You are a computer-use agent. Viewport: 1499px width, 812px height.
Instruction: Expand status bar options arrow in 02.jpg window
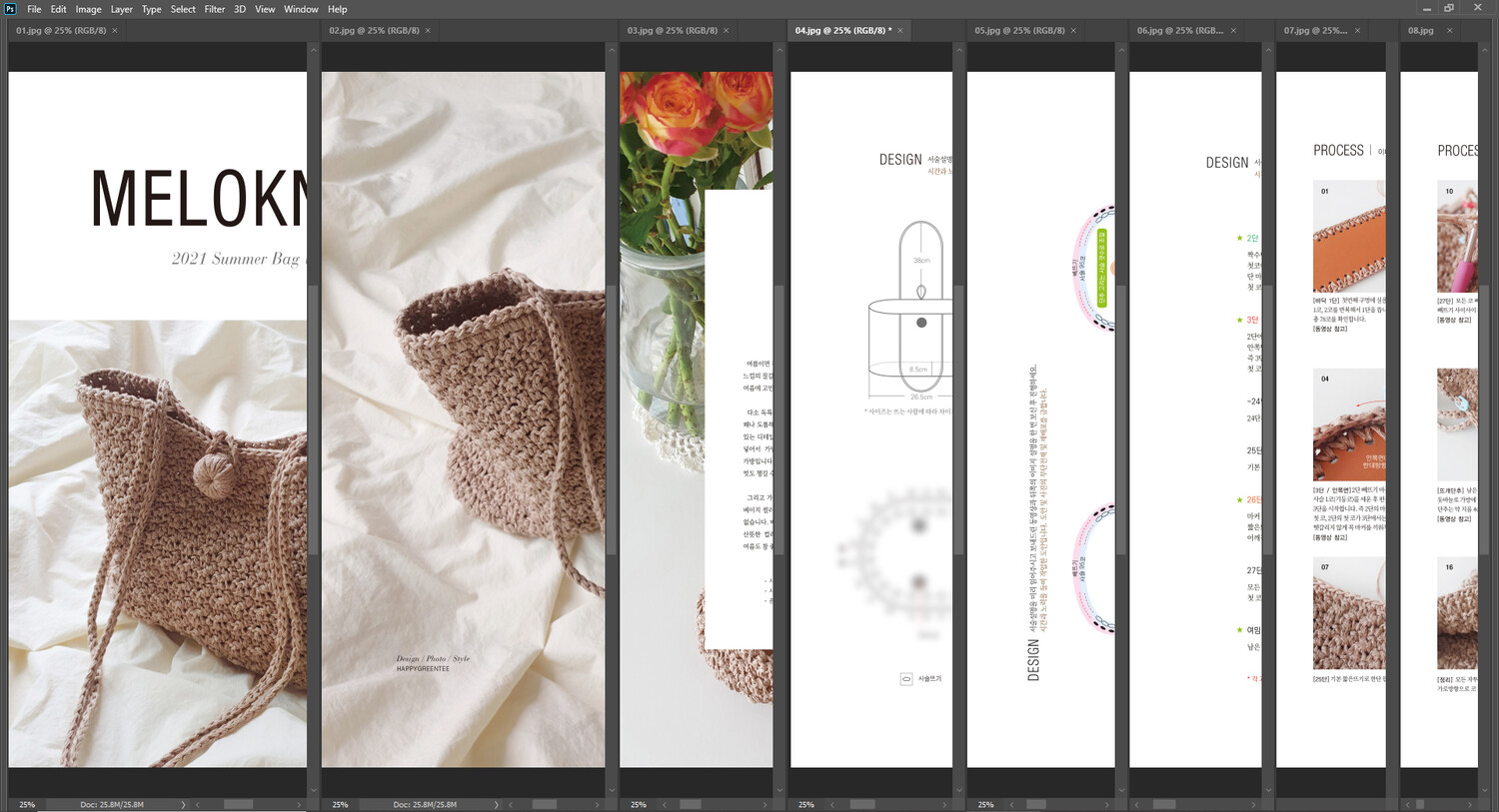click(497, 804)
